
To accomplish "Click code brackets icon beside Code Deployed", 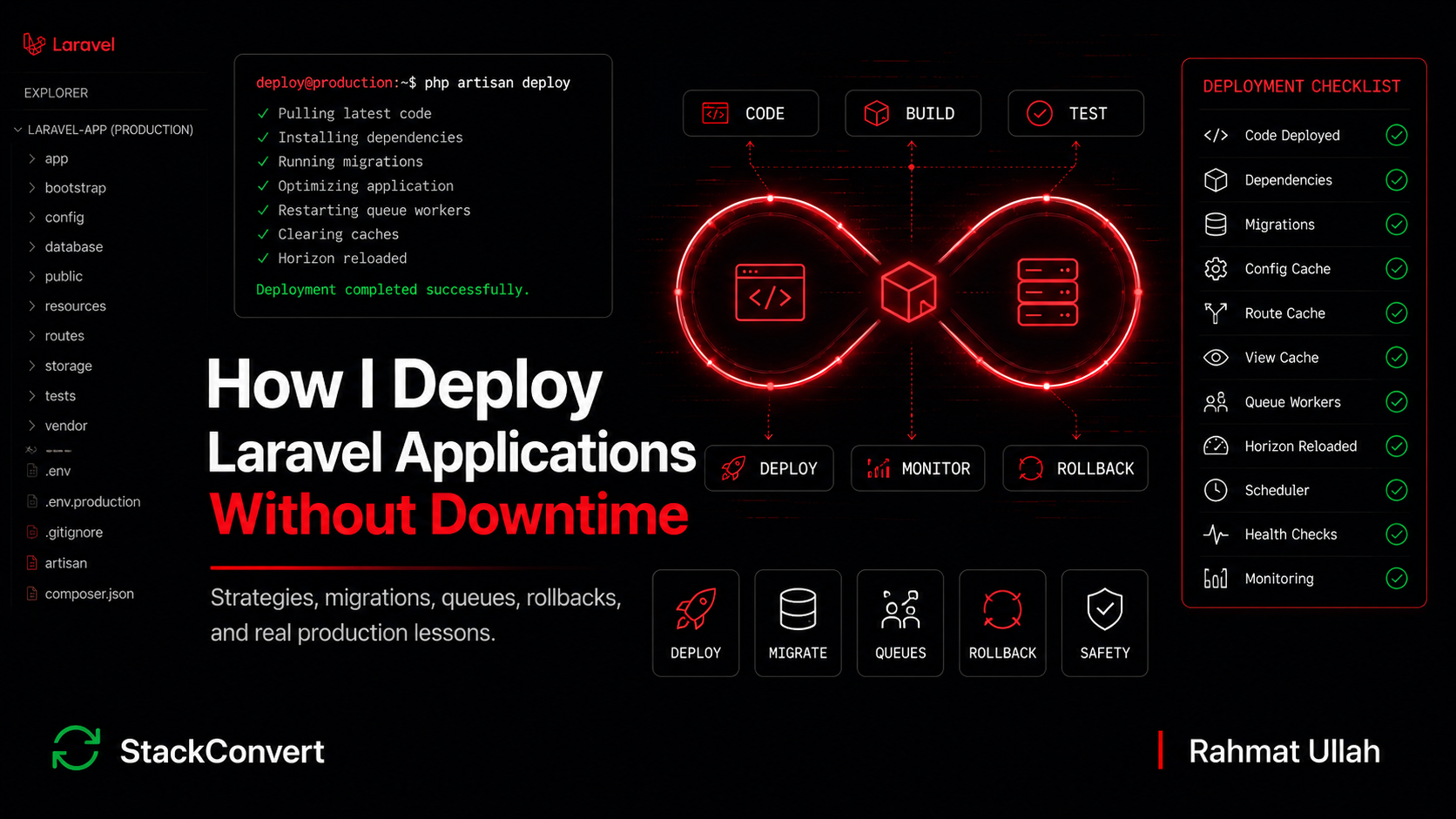I will pyautogui.click(x=1216, y=135).
